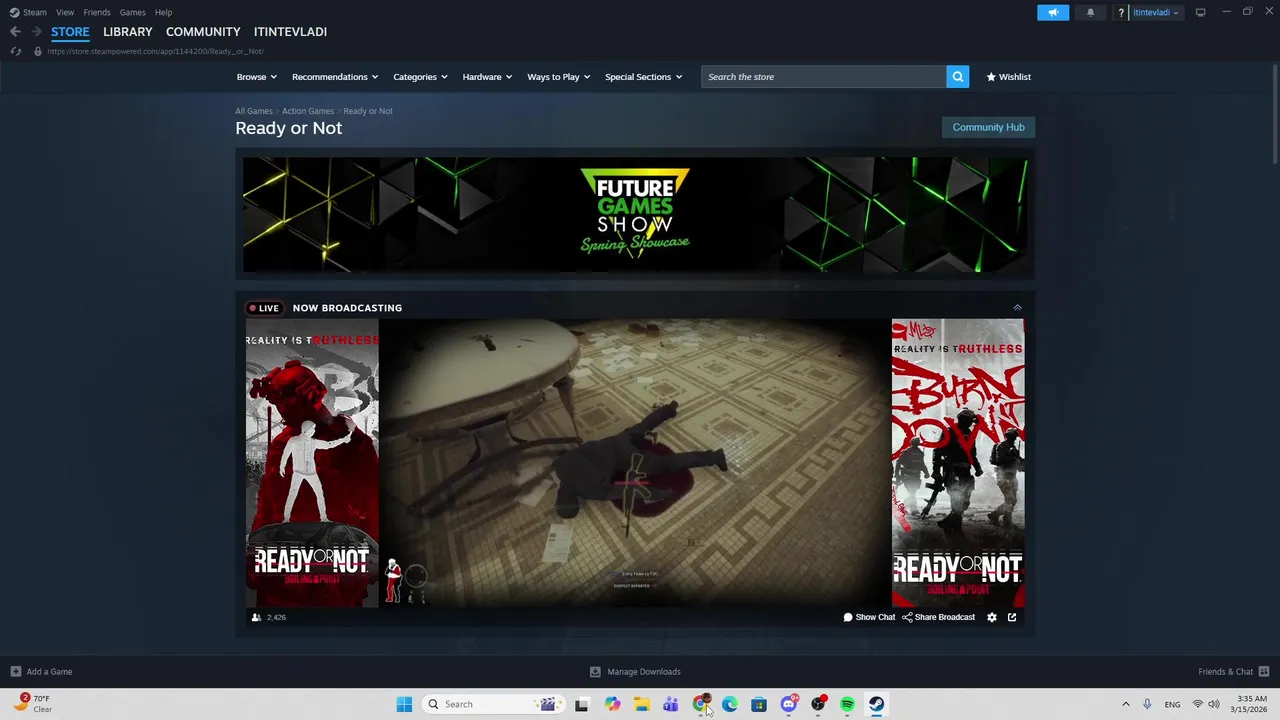Show hidden system tray icons
1280x720 pixels.
point(1125,704)
